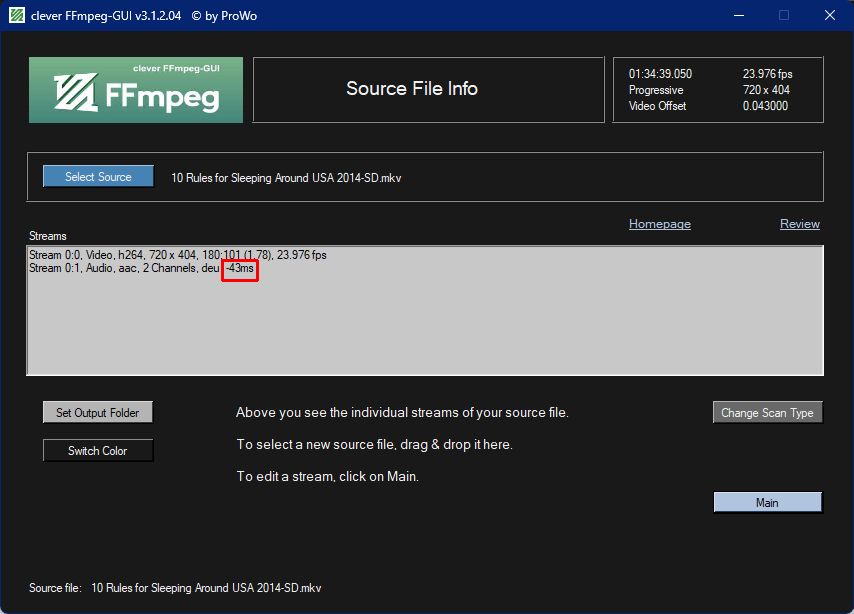This screenshot has height=614, width=854.
Task: Click the 'To edit a stream' hint text
Action: [328, 476]
